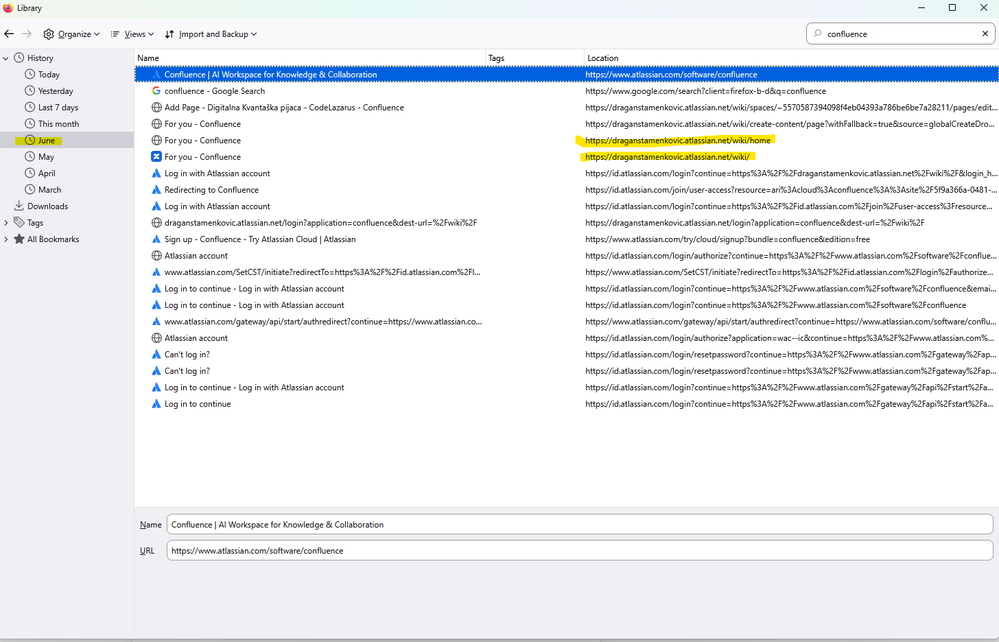This screenshot has width=999, height=642.
Task: Click the Firefox logo in title bar
Action: click(x=8, y=8)
